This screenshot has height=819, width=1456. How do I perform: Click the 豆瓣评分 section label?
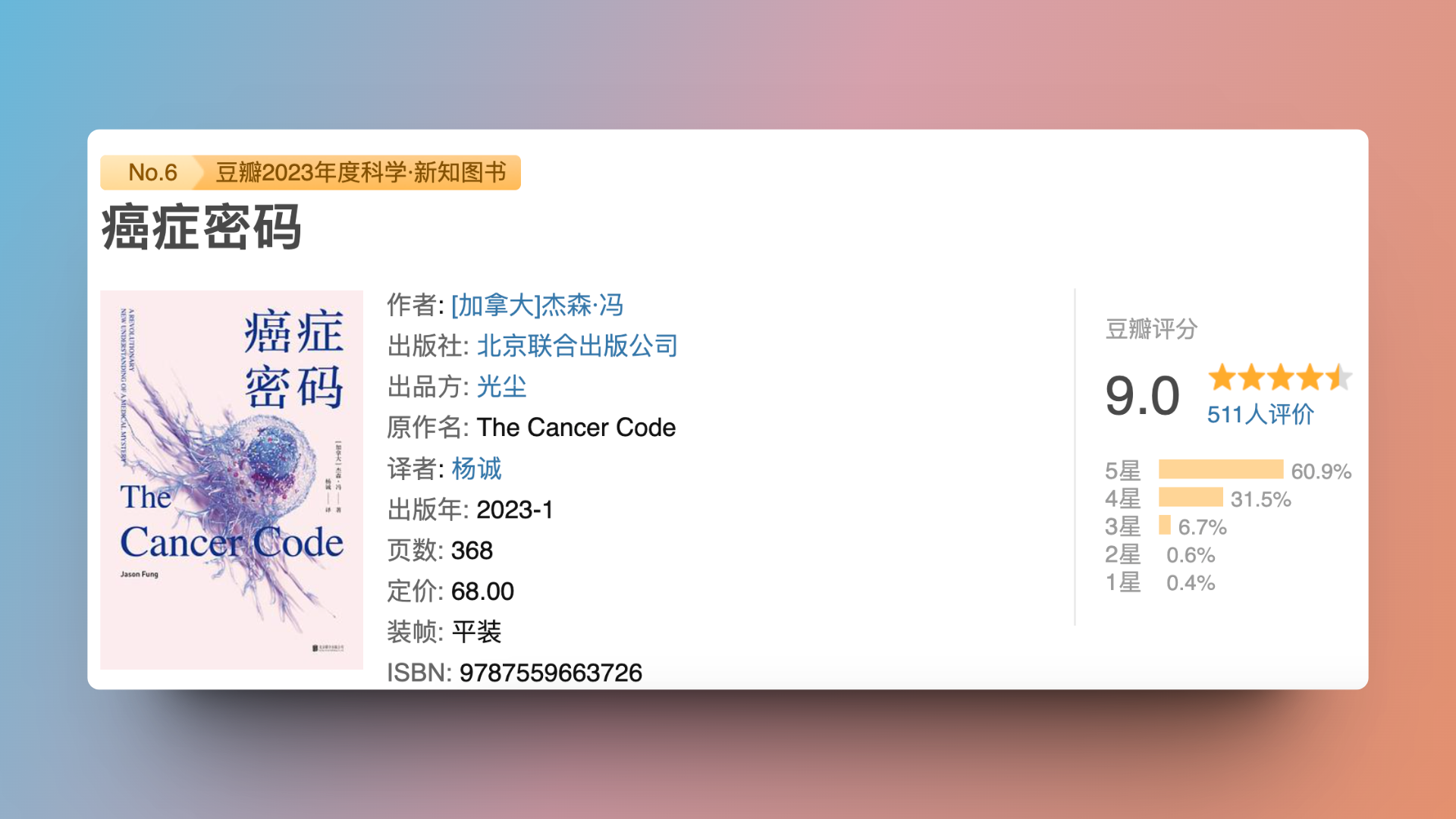tap(1151, 329)
